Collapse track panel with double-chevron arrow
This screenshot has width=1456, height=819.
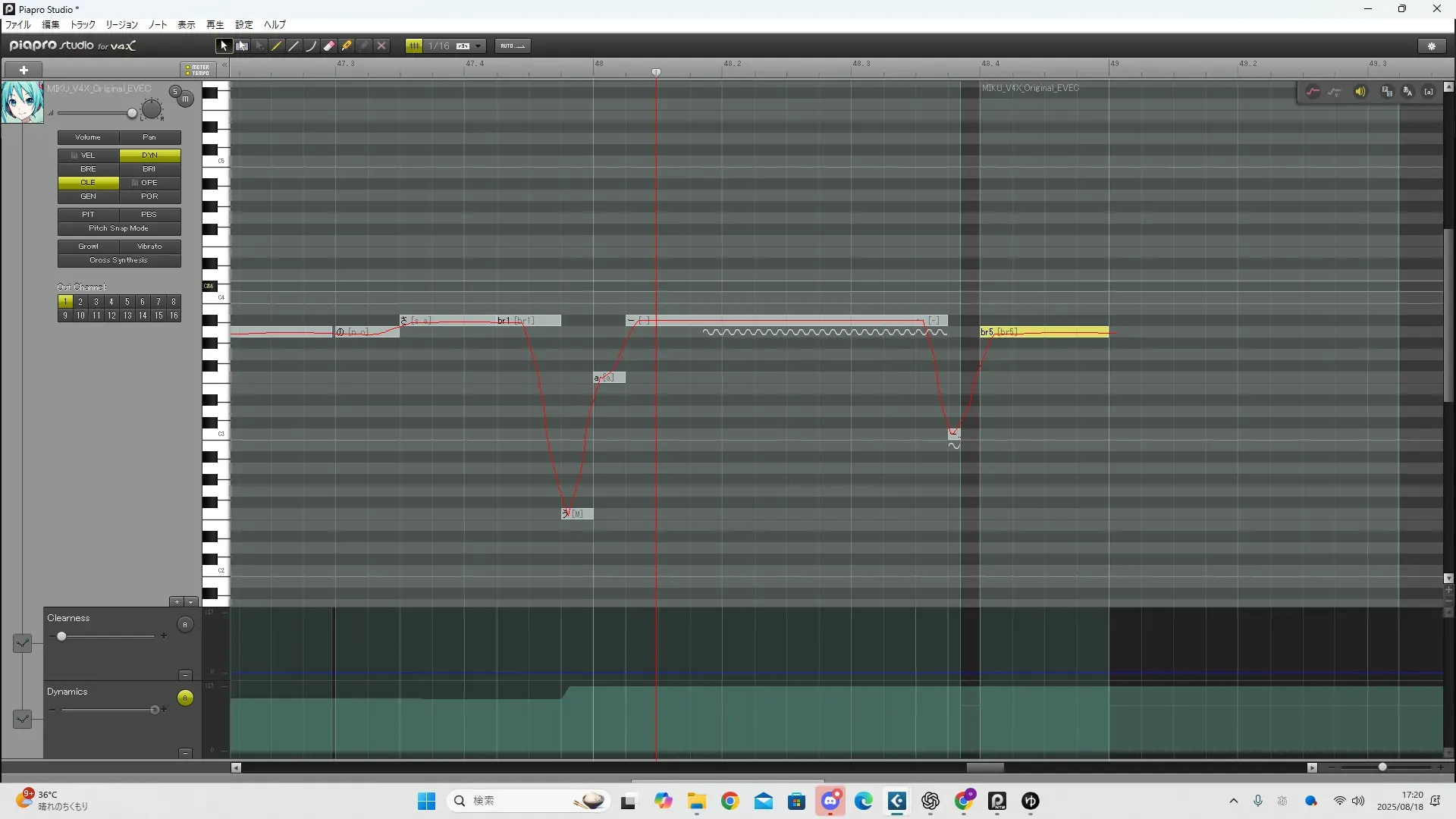224,65
